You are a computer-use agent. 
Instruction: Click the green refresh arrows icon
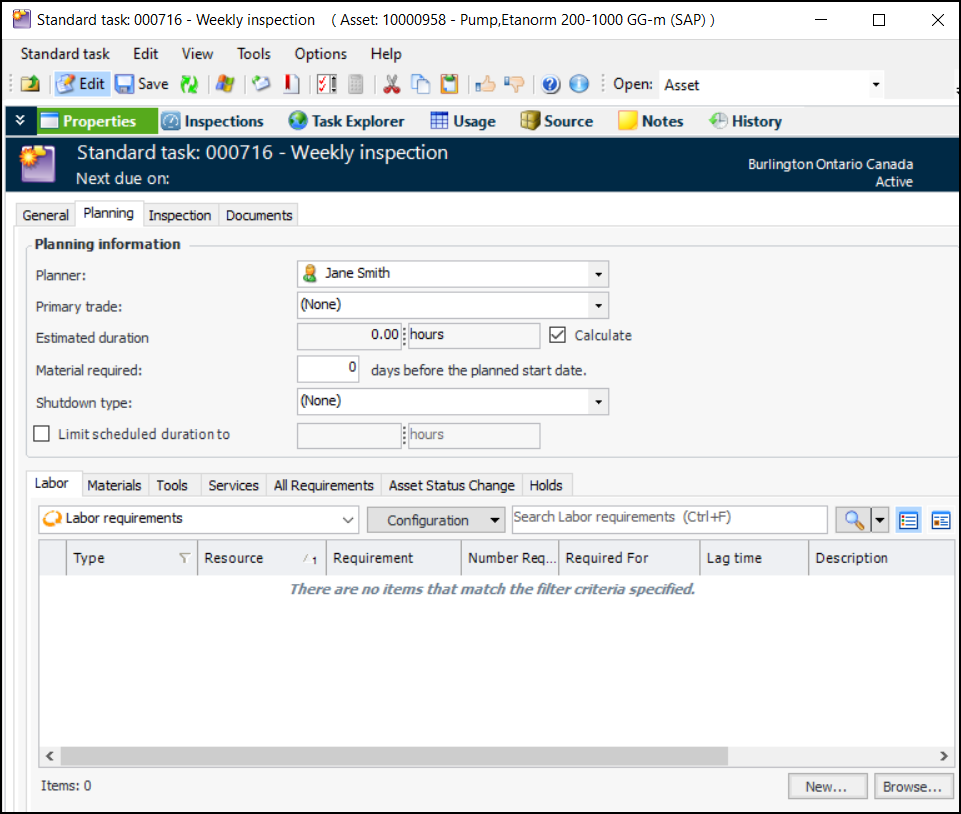point(189,84)
